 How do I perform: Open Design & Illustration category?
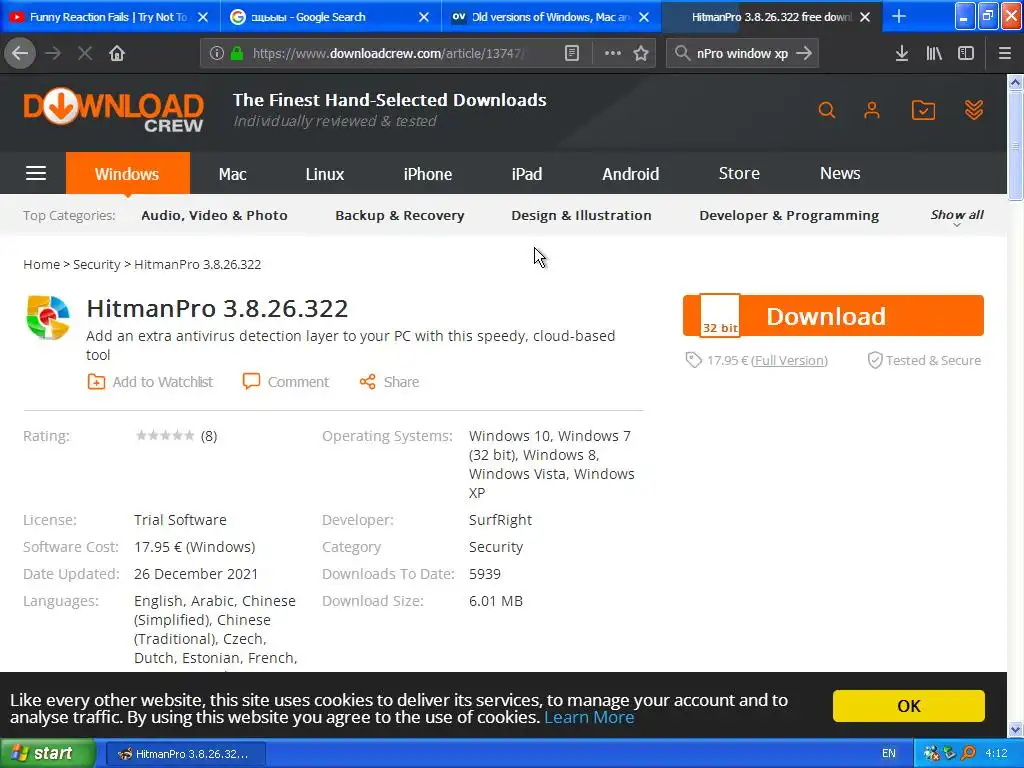click(581, 216)
